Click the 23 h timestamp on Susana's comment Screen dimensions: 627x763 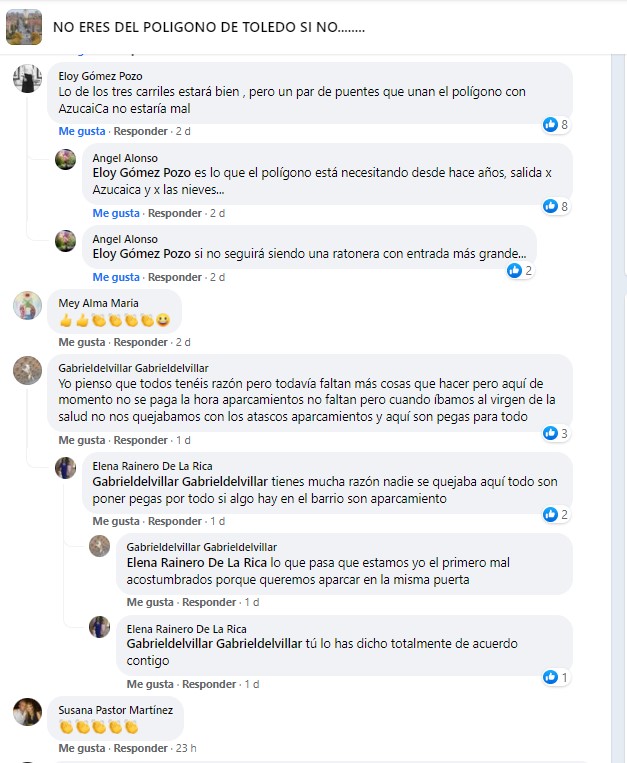click(186, 748)
